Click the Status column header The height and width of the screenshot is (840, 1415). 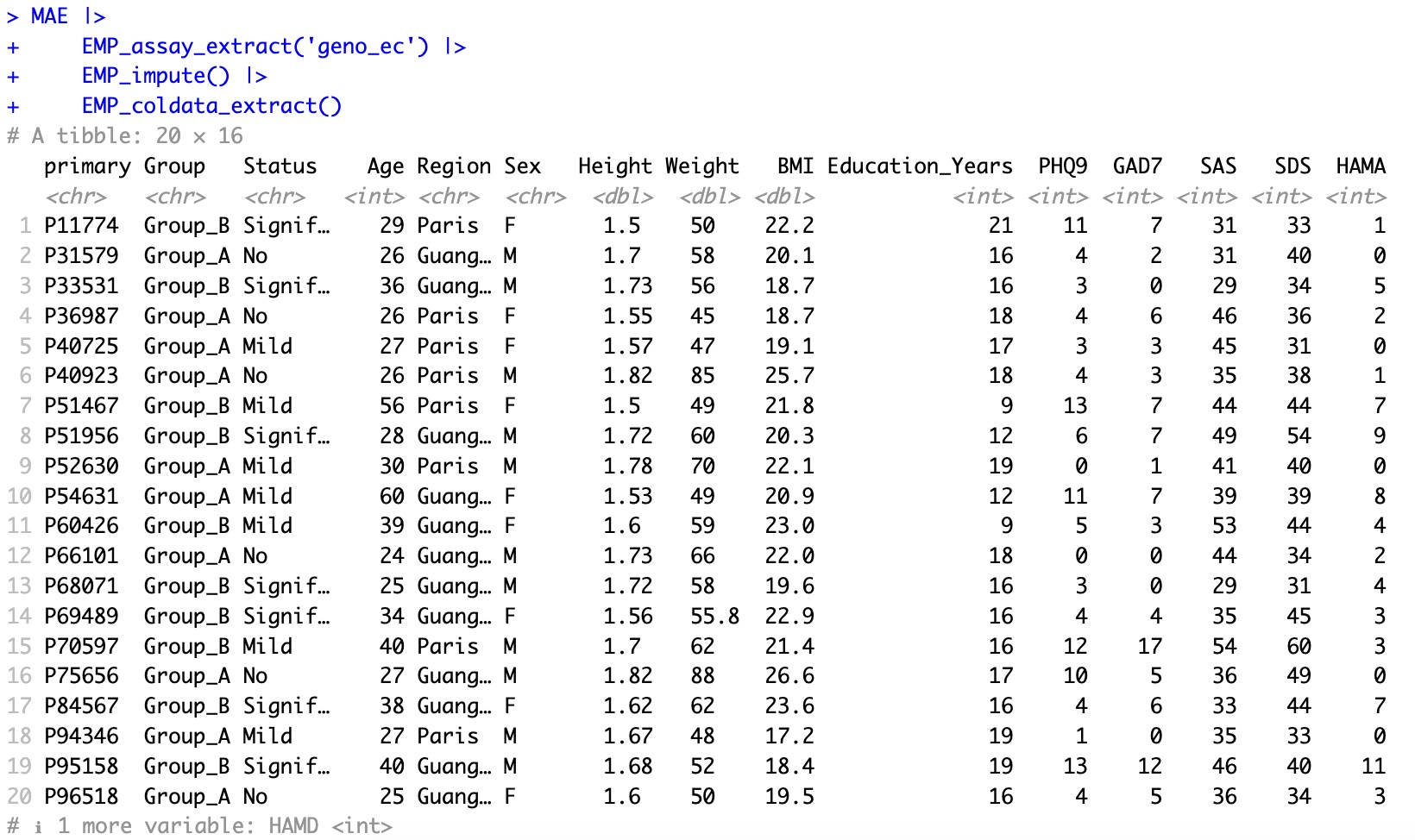pos(280,166)
